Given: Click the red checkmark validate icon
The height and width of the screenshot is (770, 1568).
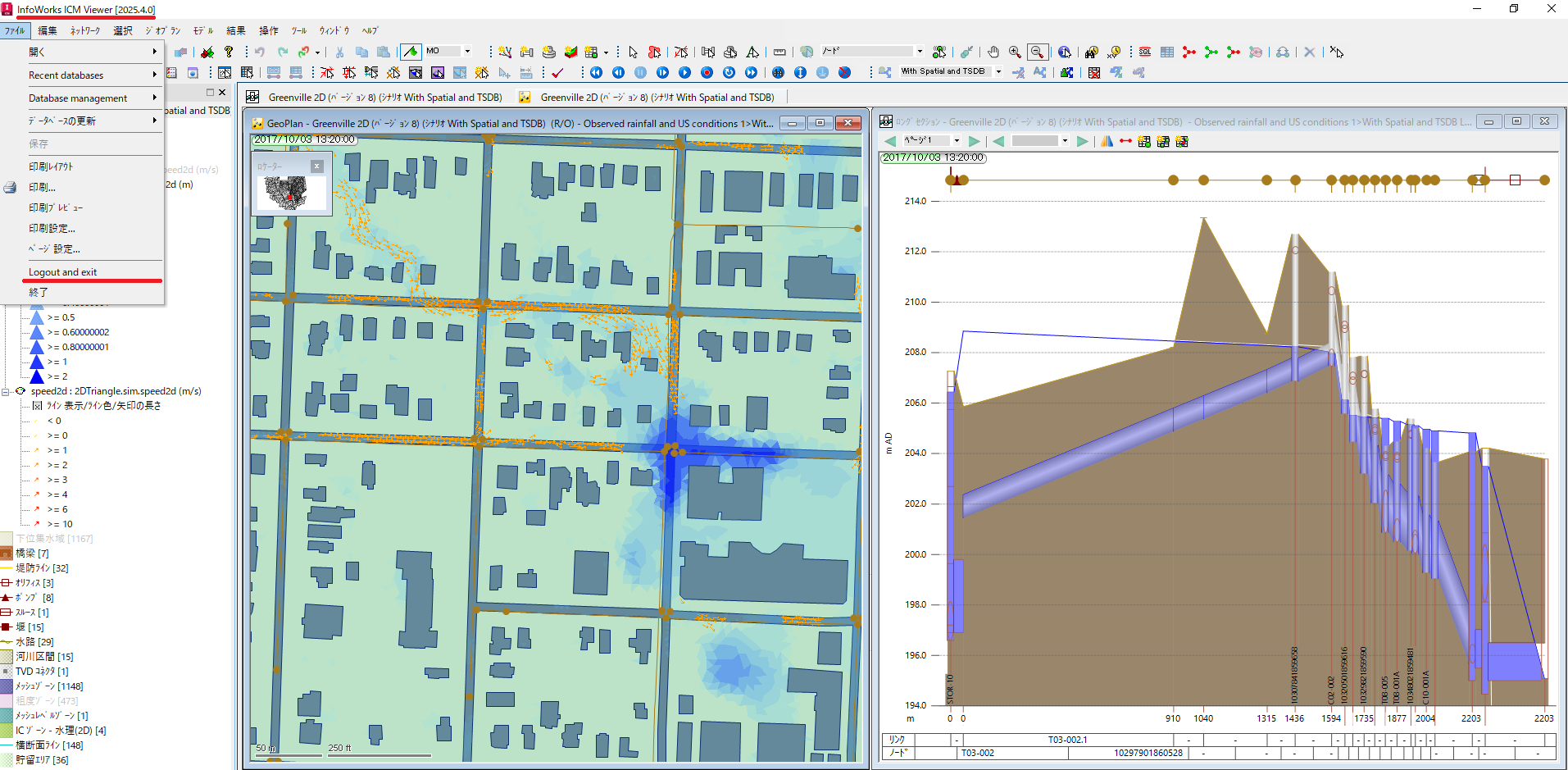Looking at the screenshot, I should (557, 72).
